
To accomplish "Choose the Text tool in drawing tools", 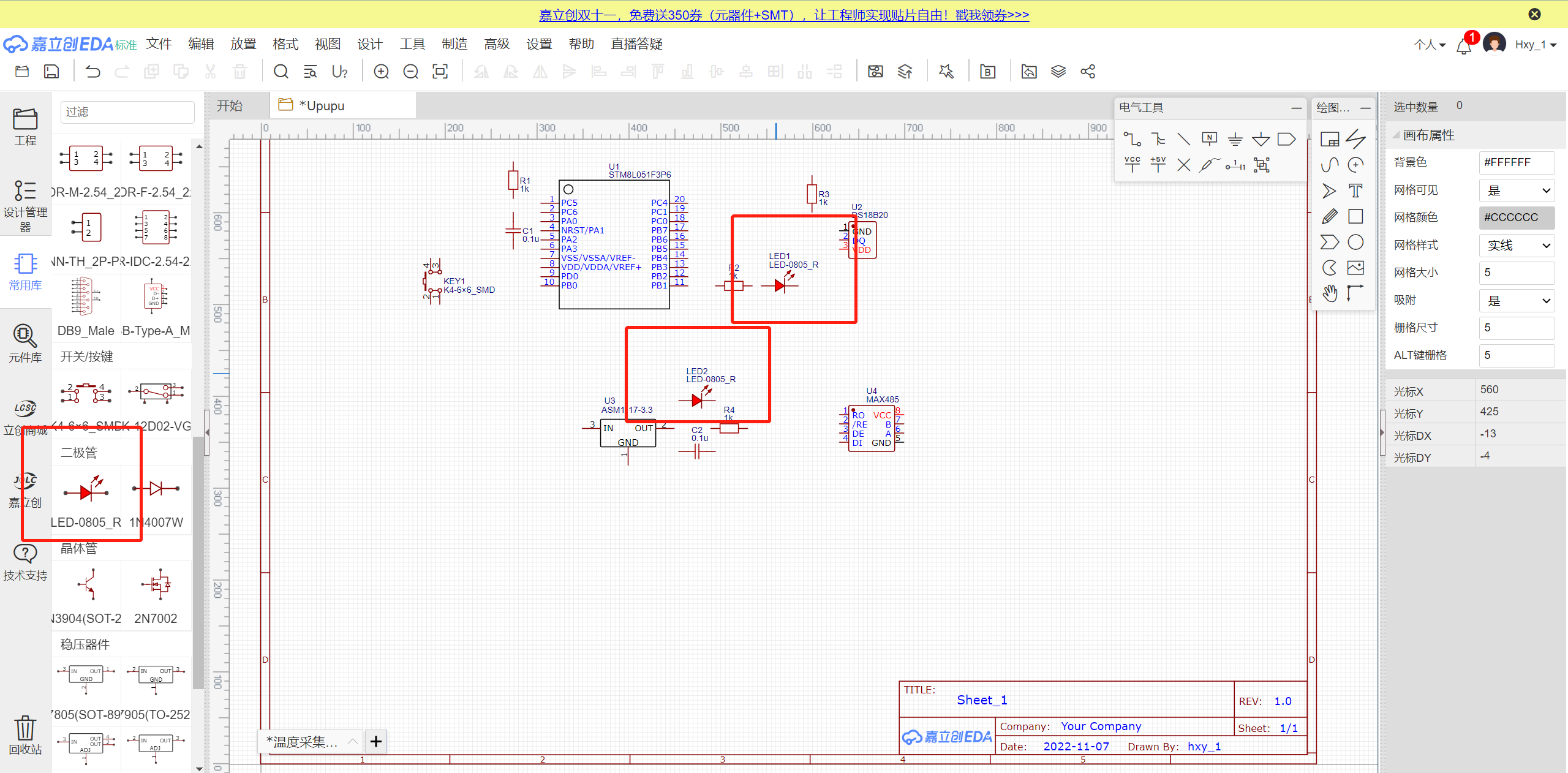I will click(x=1355, y=190).
